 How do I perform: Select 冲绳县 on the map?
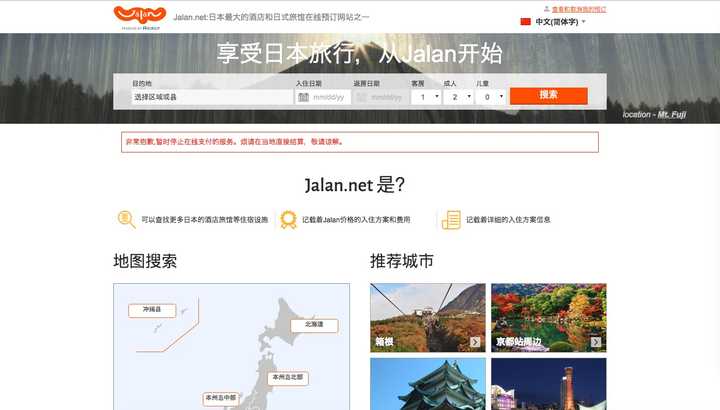(x=152, y=310)
